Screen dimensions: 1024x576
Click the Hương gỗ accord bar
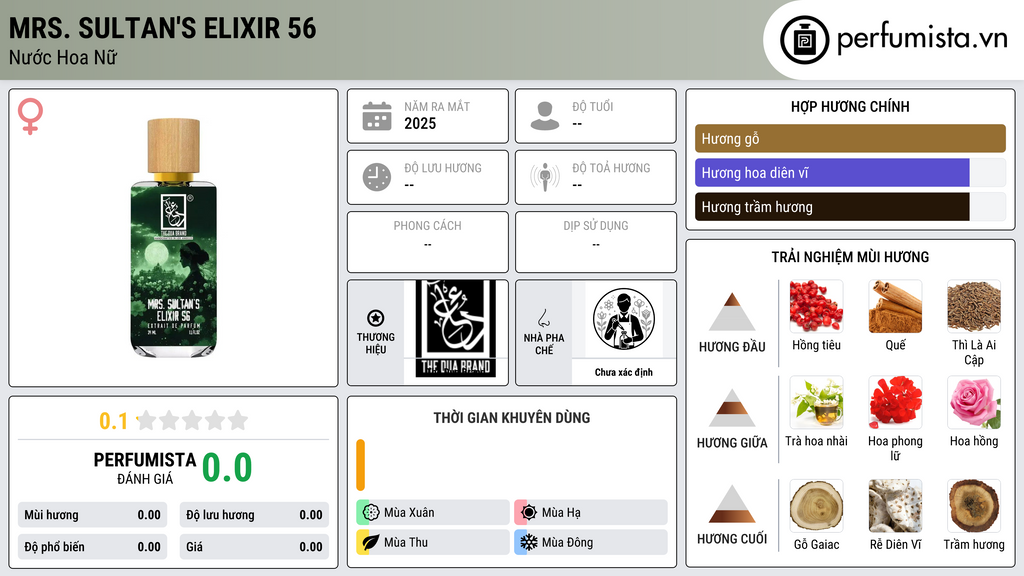[x=850, y=138]
